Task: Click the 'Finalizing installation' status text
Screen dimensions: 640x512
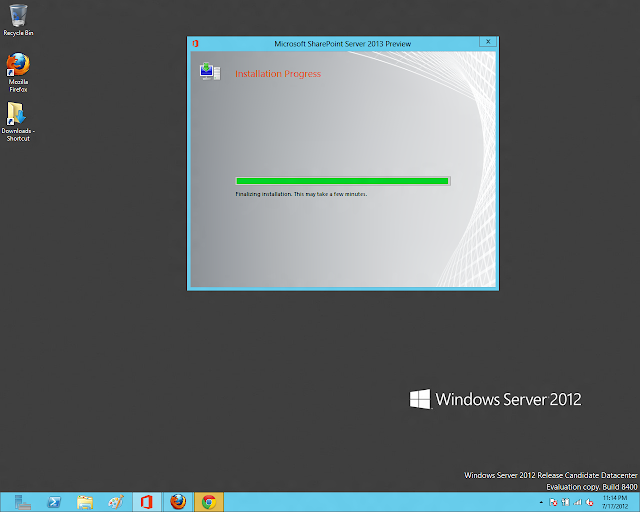Action: pos(301,194)
